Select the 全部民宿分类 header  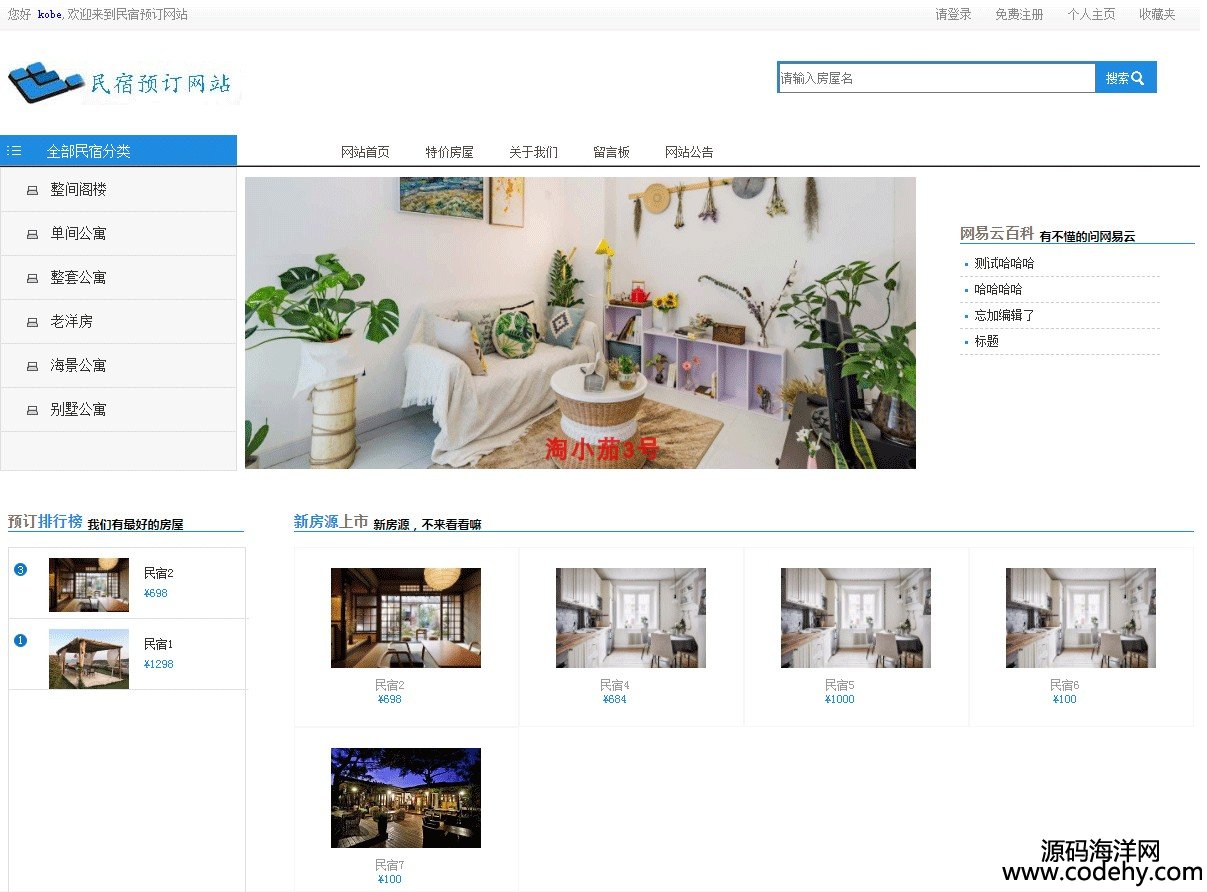[x=118, y=150]
